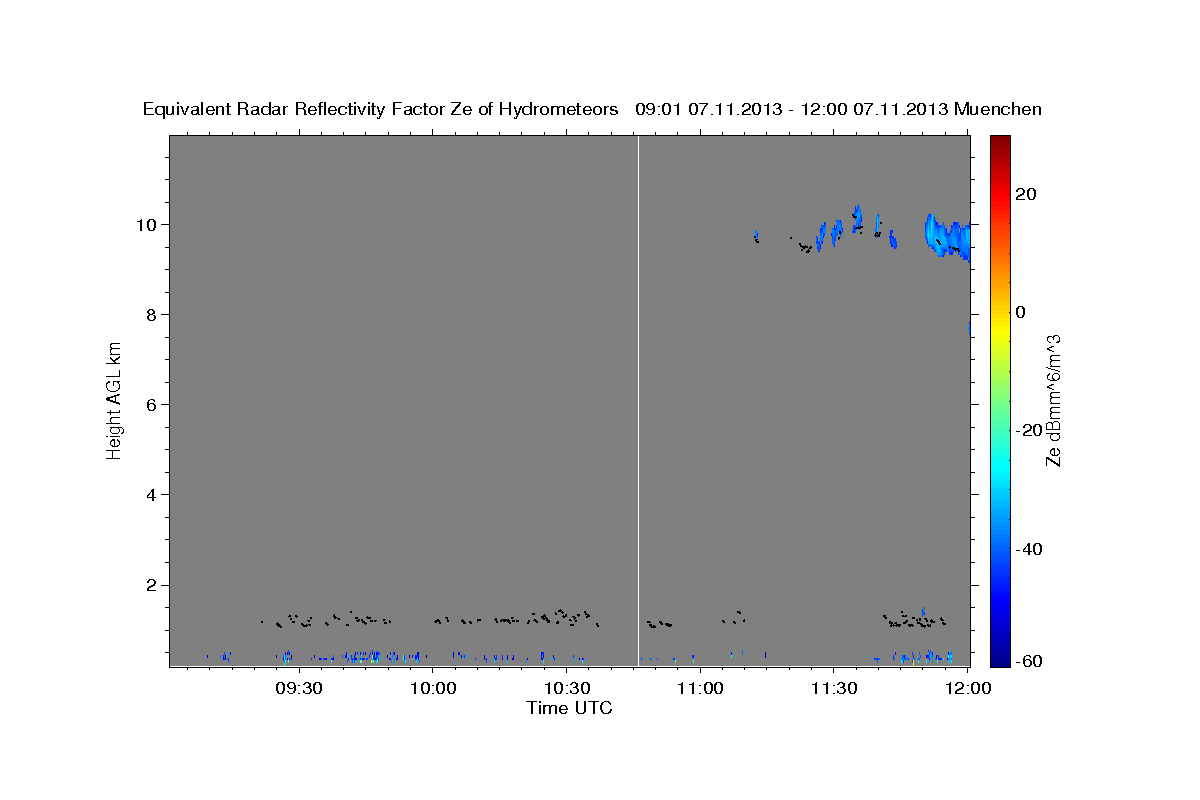Screen dimensions: 1200x800
Task: Click the colorbar label '-20'
Action: point(1029,430)
